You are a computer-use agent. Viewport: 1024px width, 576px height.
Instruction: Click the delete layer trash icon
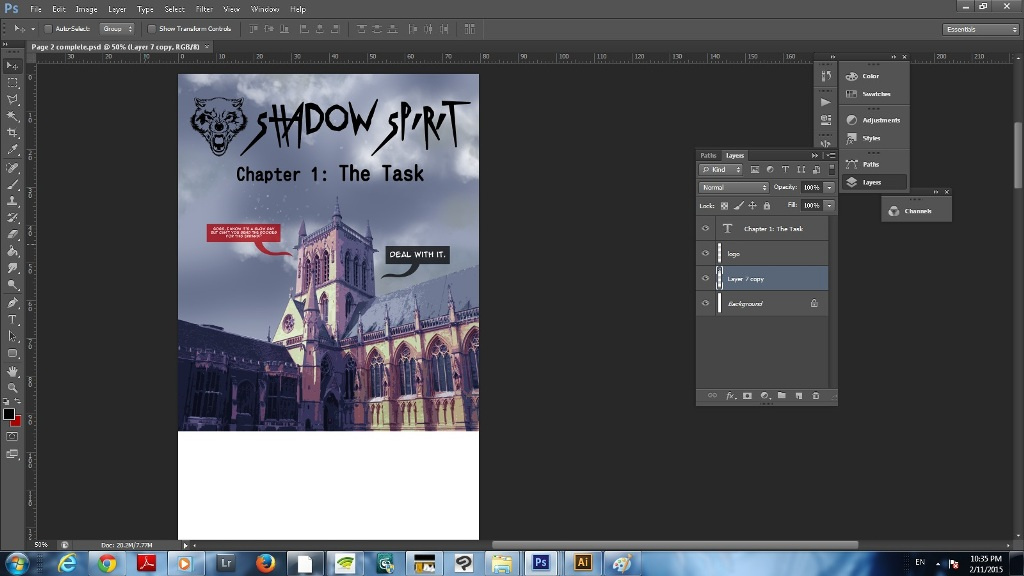tap(815, 396)
